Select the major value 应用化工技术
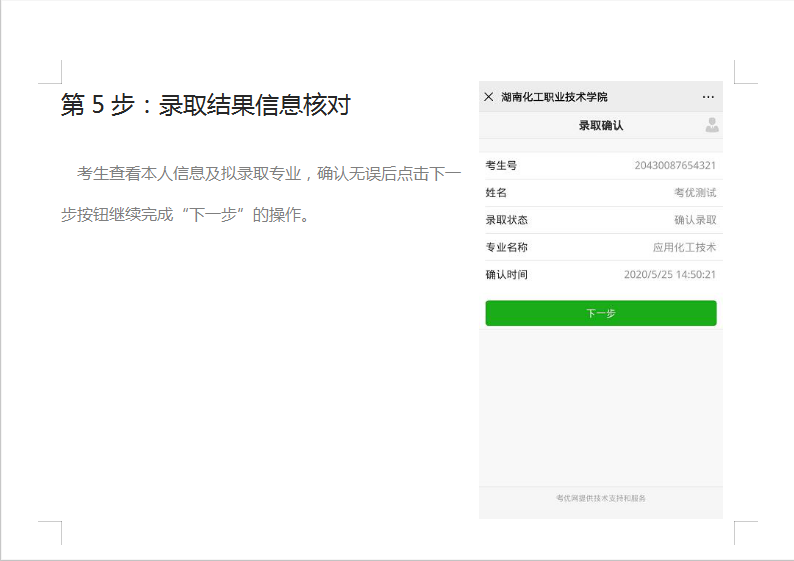794x561 pixels. pyautogui.click(x=685, y=247)
